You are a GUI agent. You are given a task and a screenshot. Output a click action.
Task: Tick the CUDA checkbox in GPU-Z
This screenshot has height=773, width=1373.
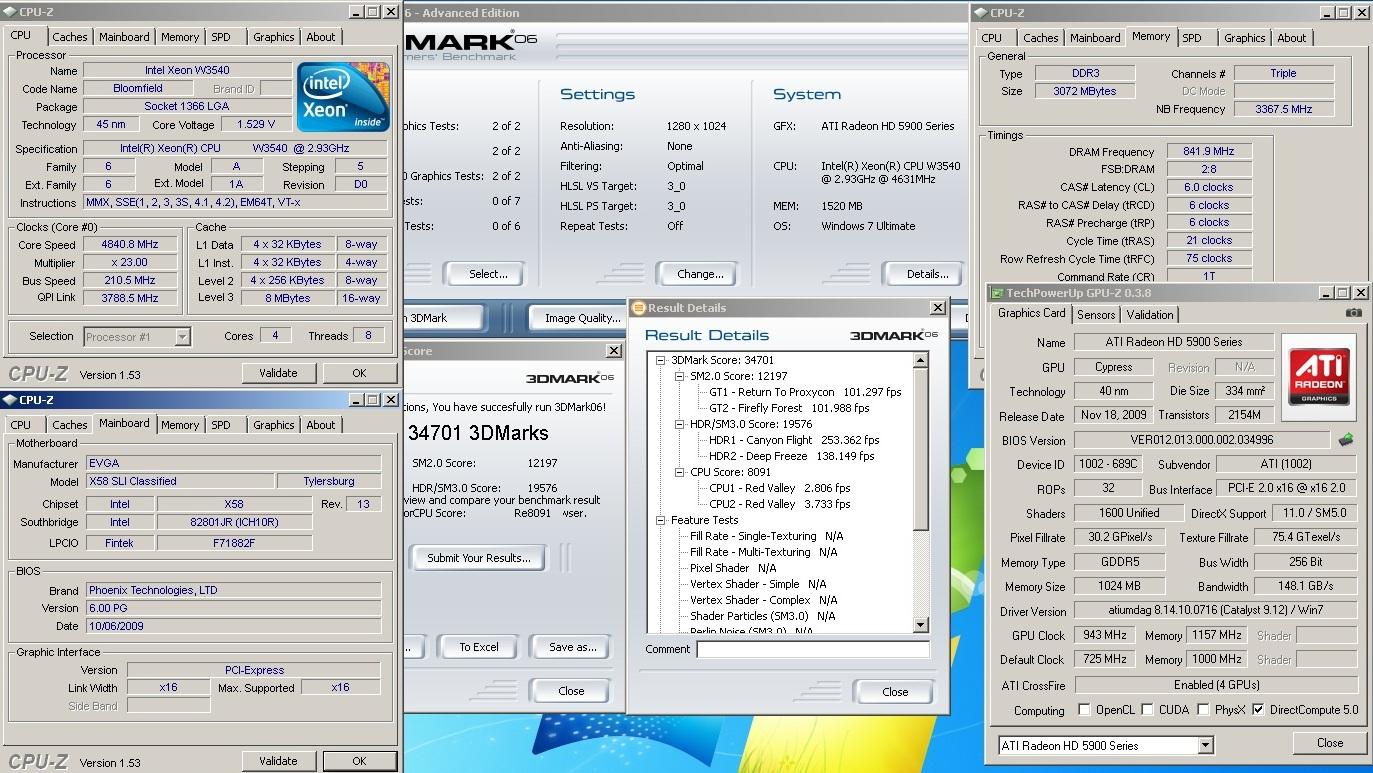[x=1149, y=710]
